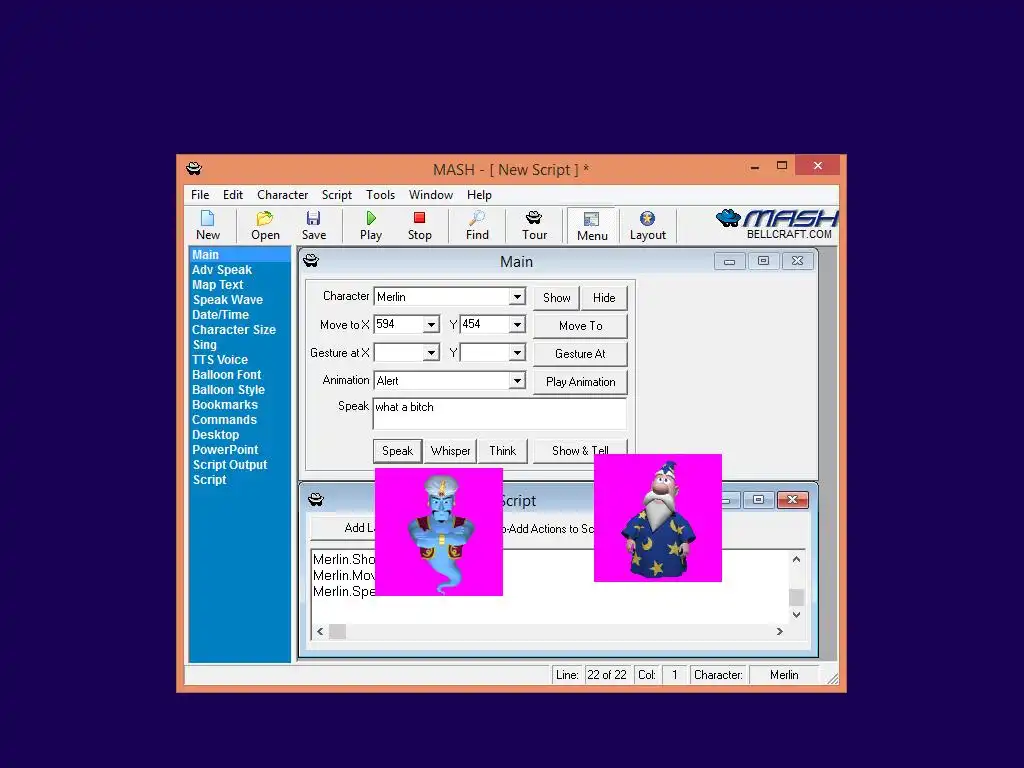Stop script playback
This screenshot has width=1024, height=768.
point(420,225)
